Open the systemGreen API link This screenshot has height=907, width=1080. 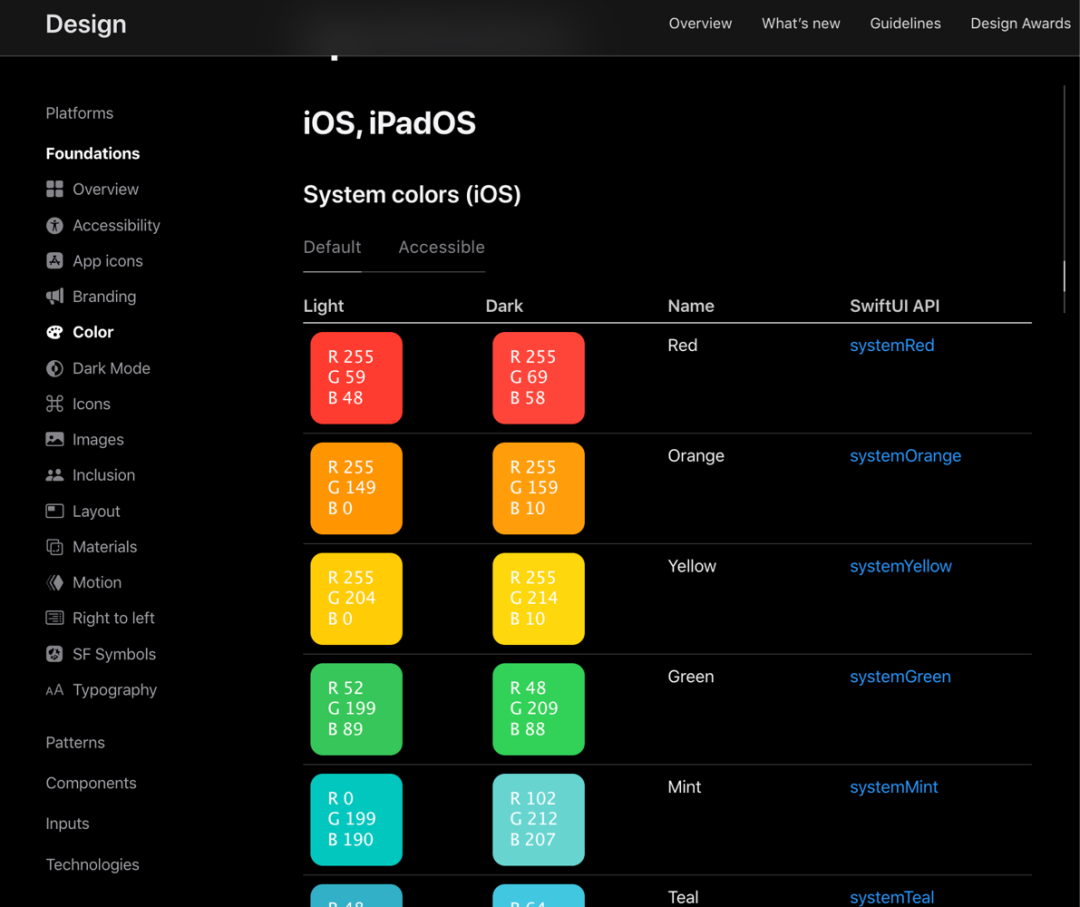coord(900,677)
